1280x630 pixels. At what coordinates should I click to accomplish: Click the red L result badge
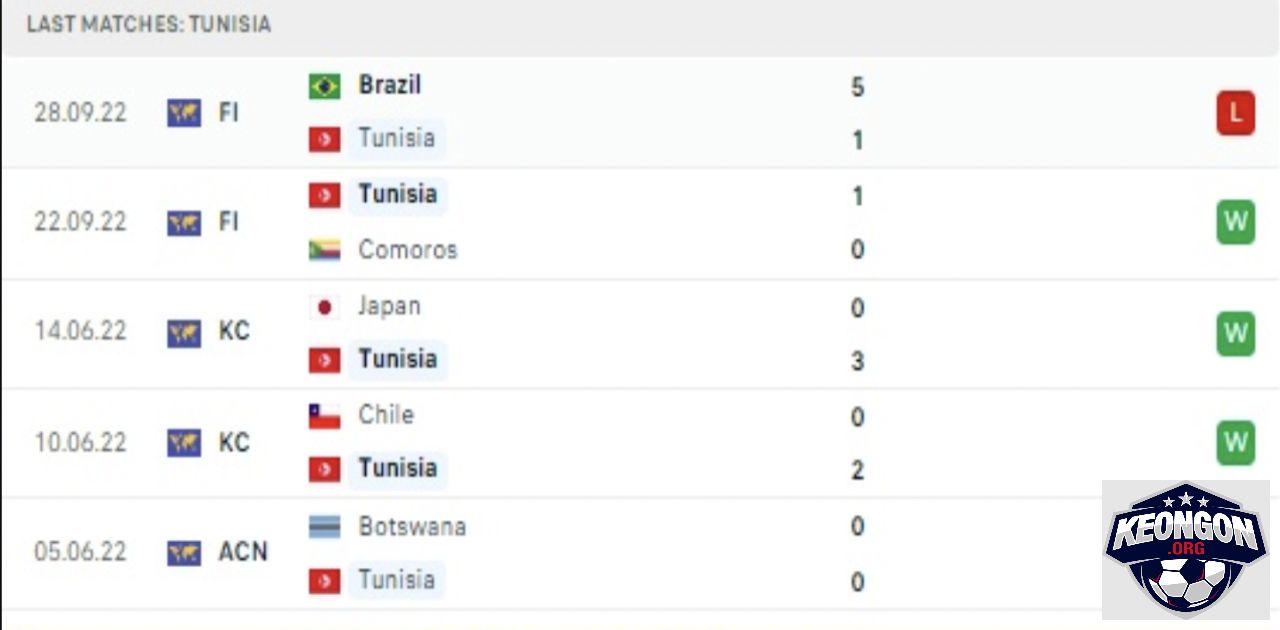coord(1235,113)
